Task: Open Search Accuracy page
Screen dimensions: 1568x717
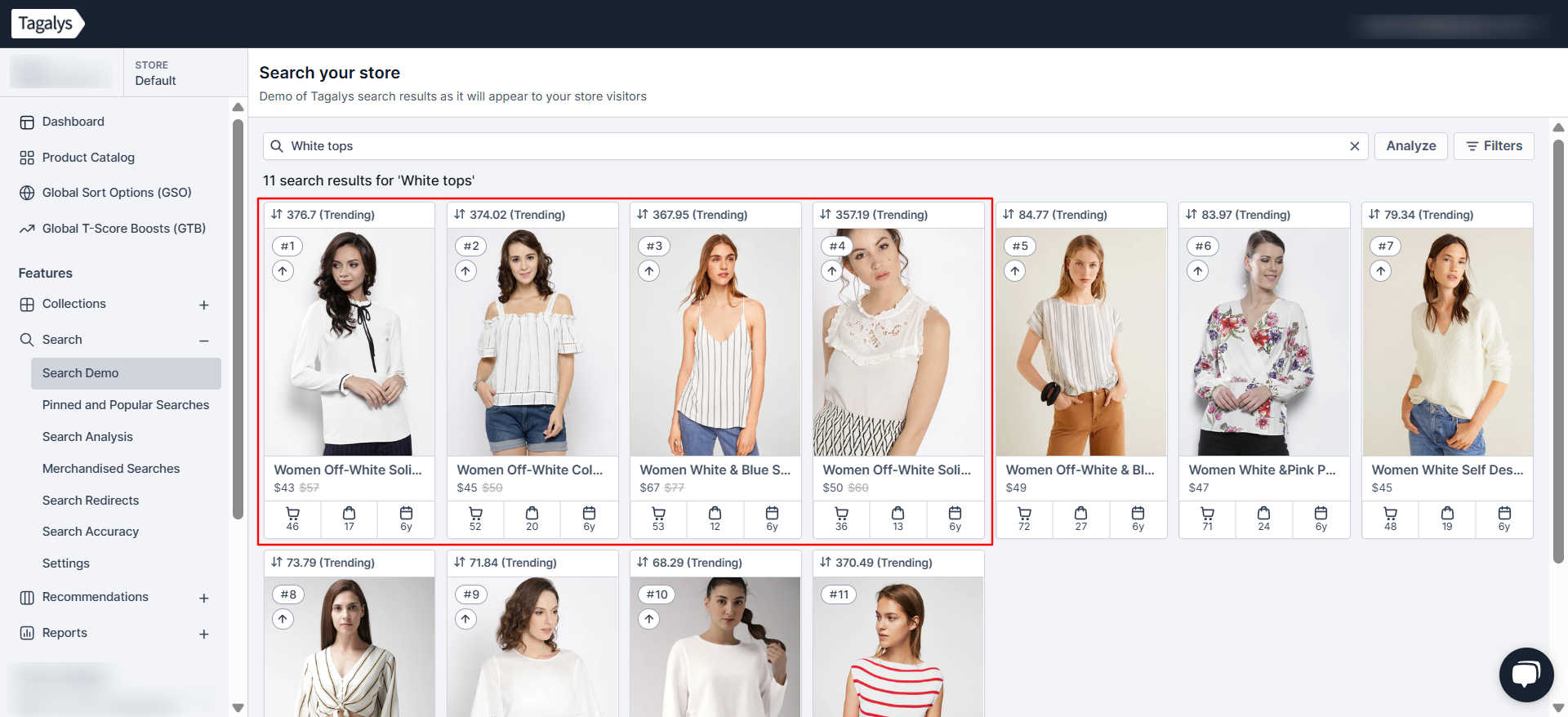Action: click(x=91, y=532)
